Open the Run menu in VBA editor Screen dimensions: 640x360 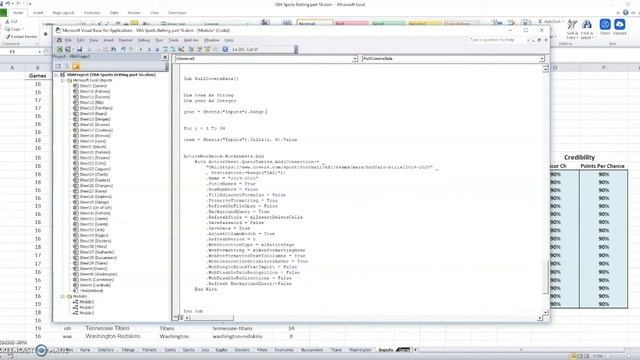pos(159,40)
